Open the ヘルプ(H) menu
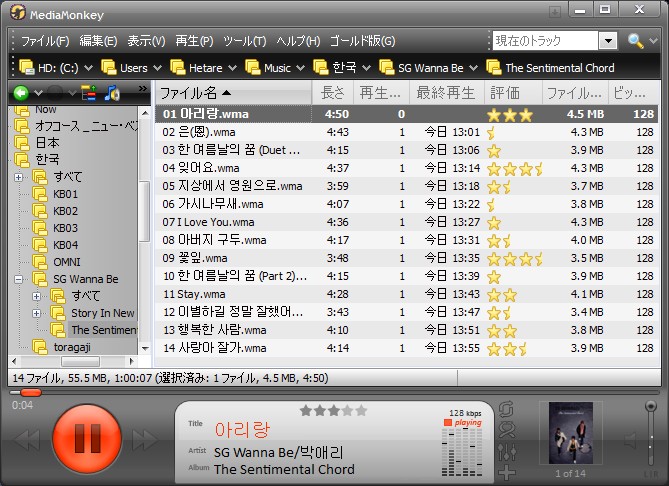 [x=298, y=41]
